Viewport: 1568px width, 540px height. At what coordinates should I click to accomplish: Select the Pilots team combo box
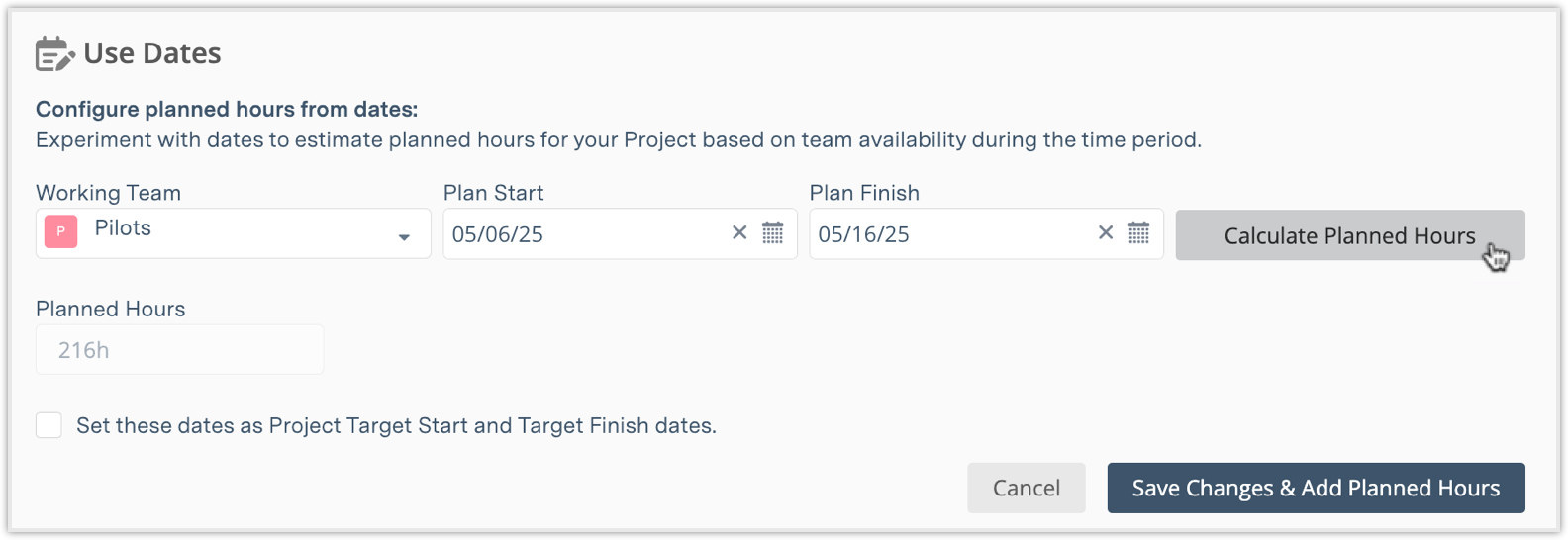(x=233, y=233)
